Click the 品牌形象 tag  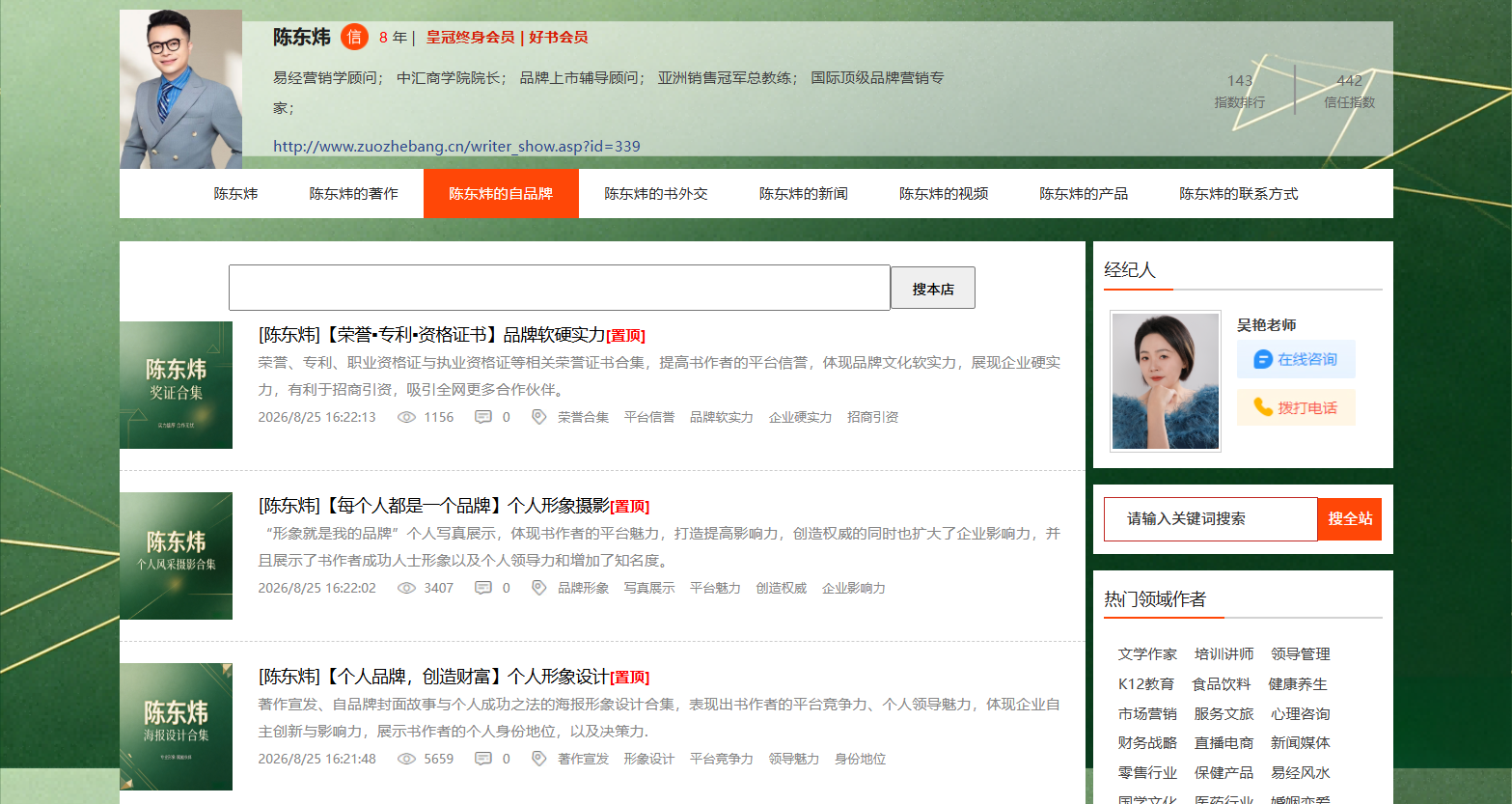583,588
